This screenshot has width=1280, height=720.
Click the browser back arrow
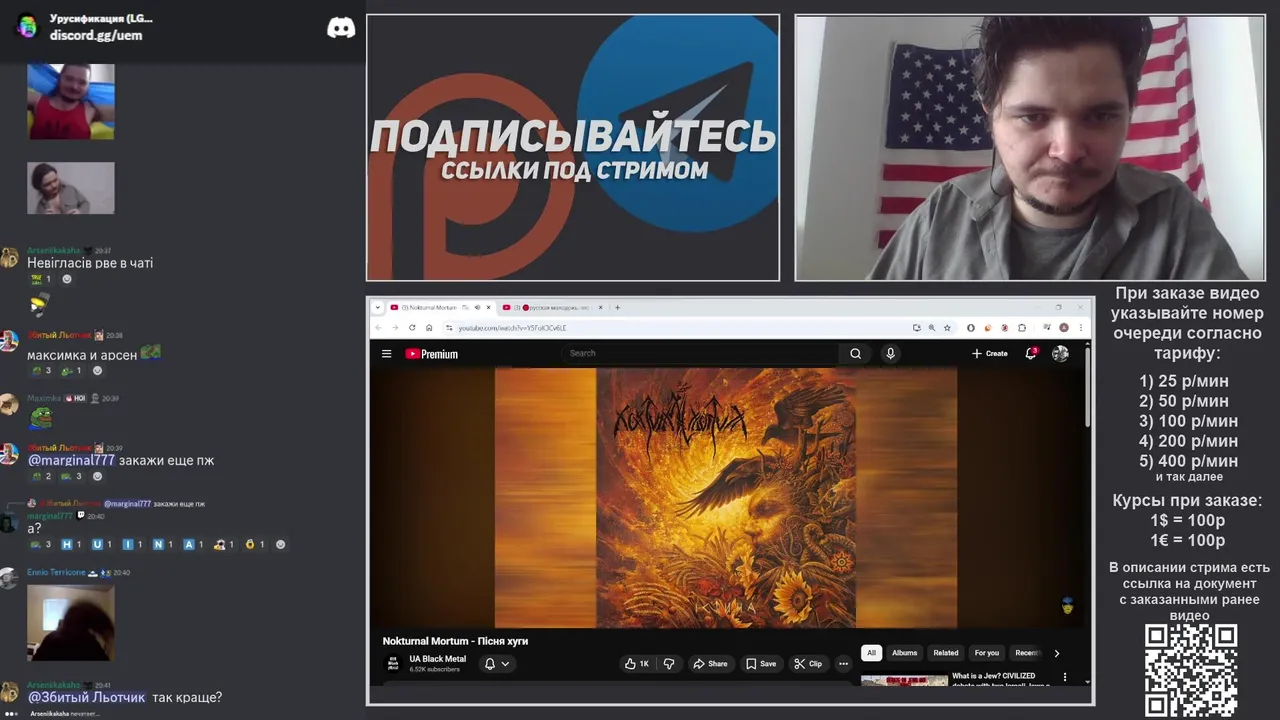(378, 327)
